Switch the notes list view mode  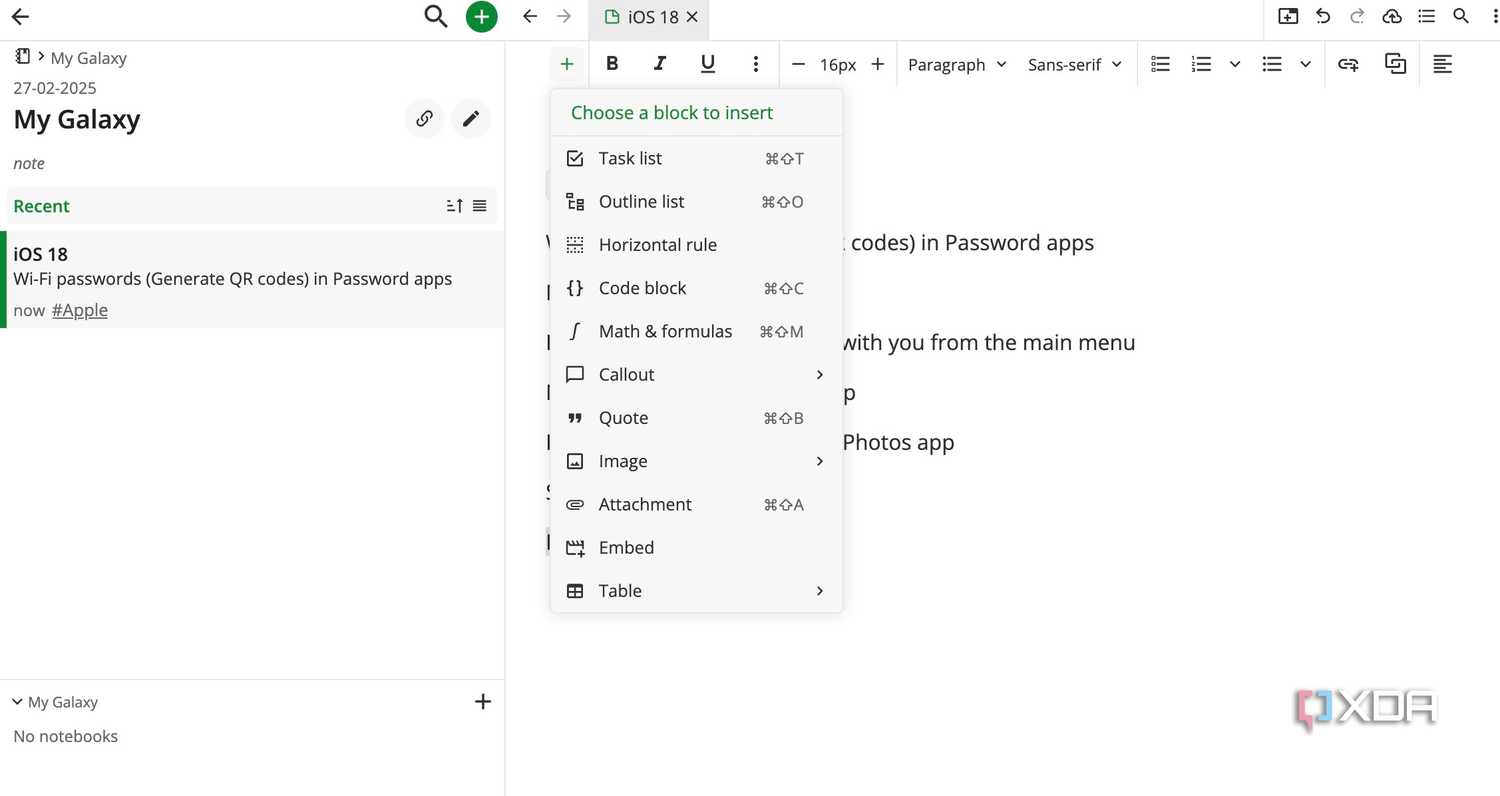[480, 206]
